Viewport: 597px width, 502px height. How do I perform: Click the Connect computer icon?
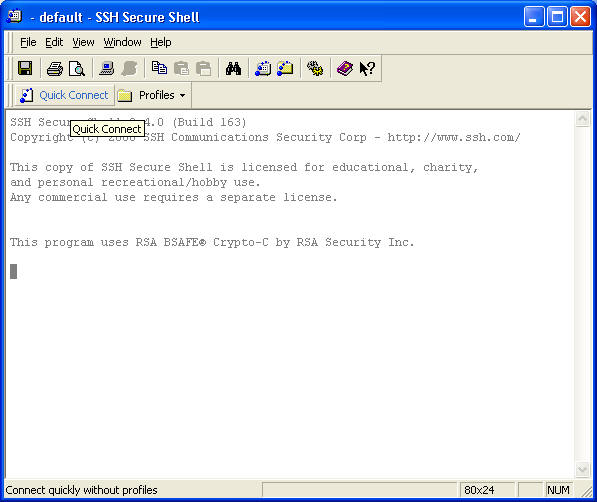point(107,69)
